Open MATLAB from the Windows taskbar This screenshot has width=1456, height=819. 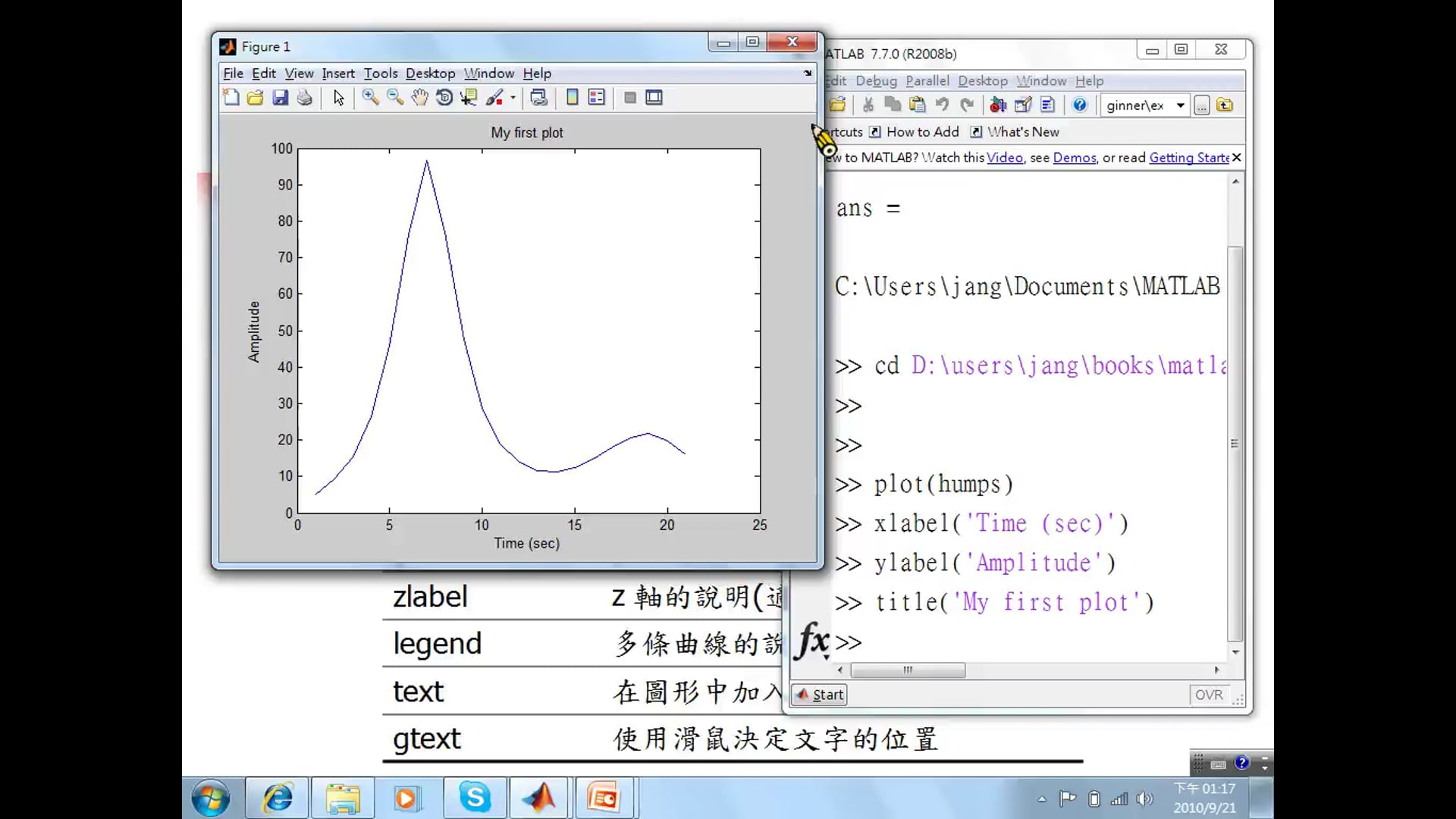tap(538, 798)
